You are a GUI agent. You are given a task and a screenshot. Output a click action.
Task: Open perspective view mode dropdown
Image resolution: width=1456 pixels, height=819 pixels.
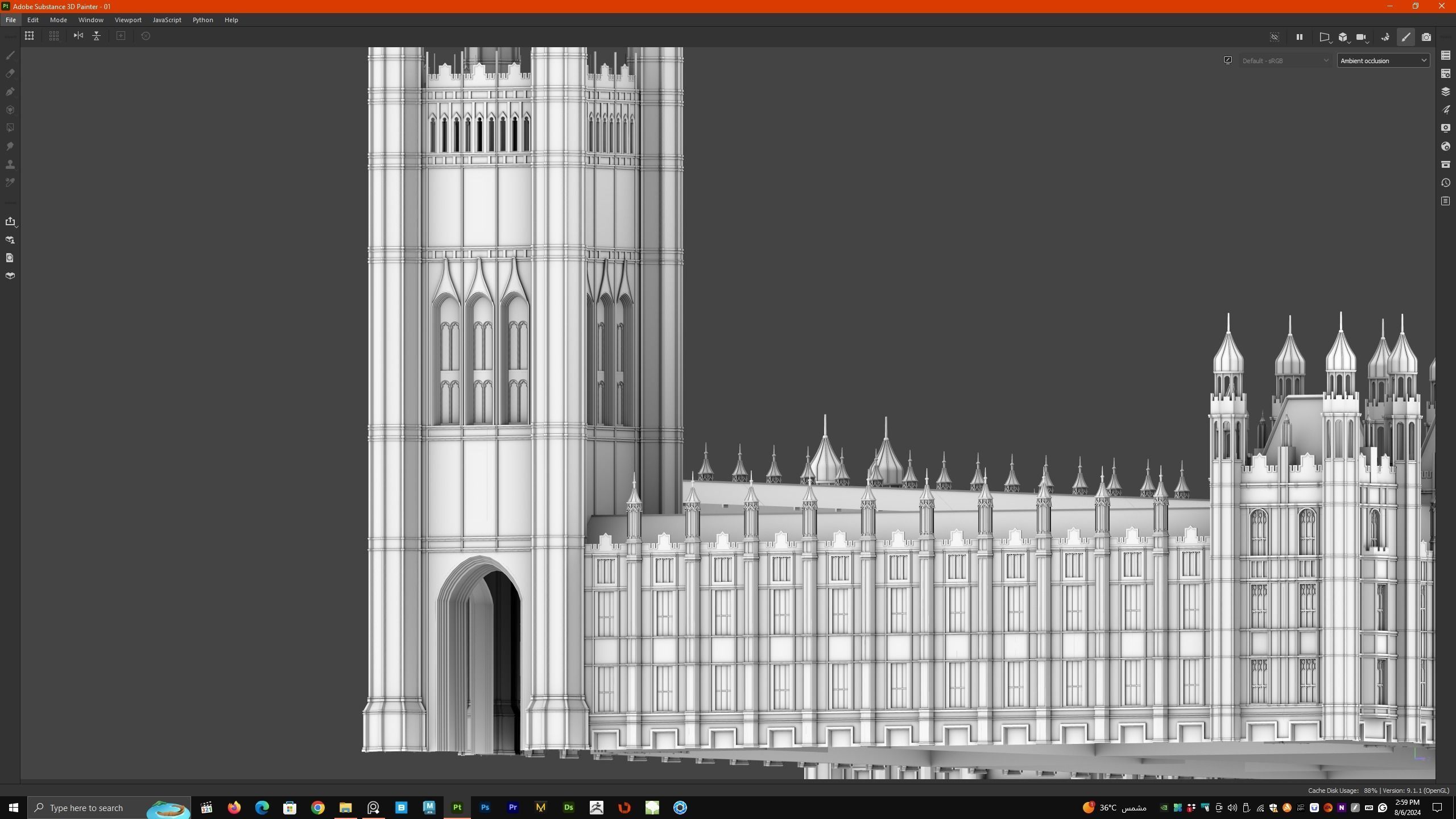click(1325, 38)
